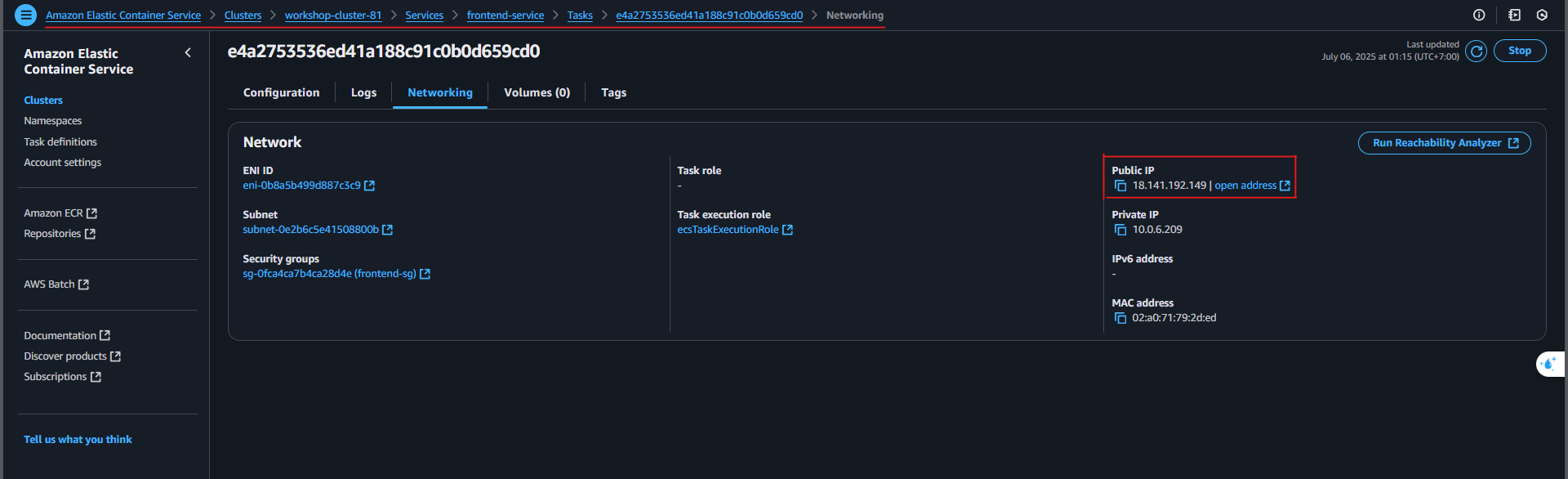
Task: Go to Tasks breadcrumb
Action: tap(580, 16)
